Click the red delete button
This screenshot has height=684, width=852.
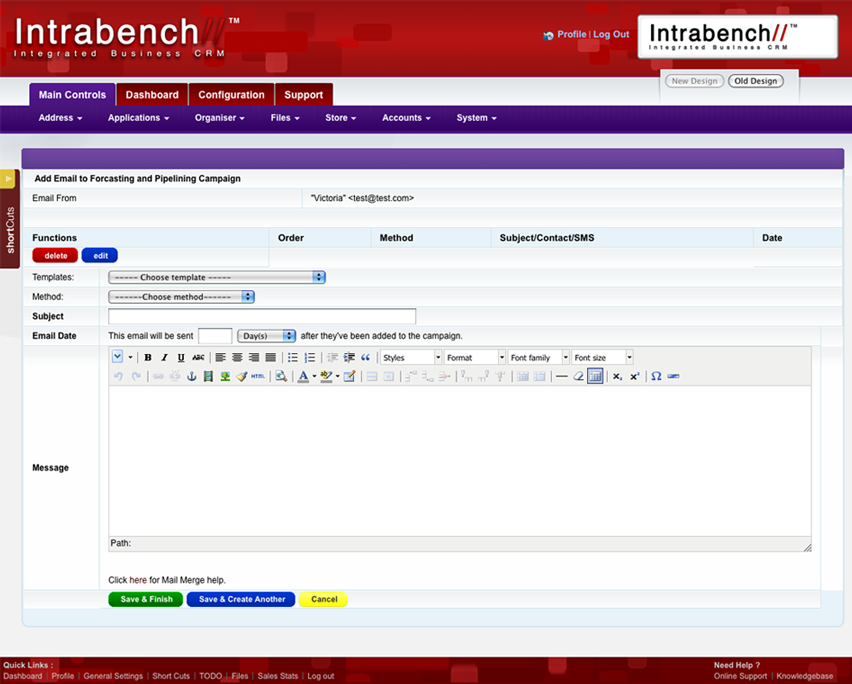55,255
